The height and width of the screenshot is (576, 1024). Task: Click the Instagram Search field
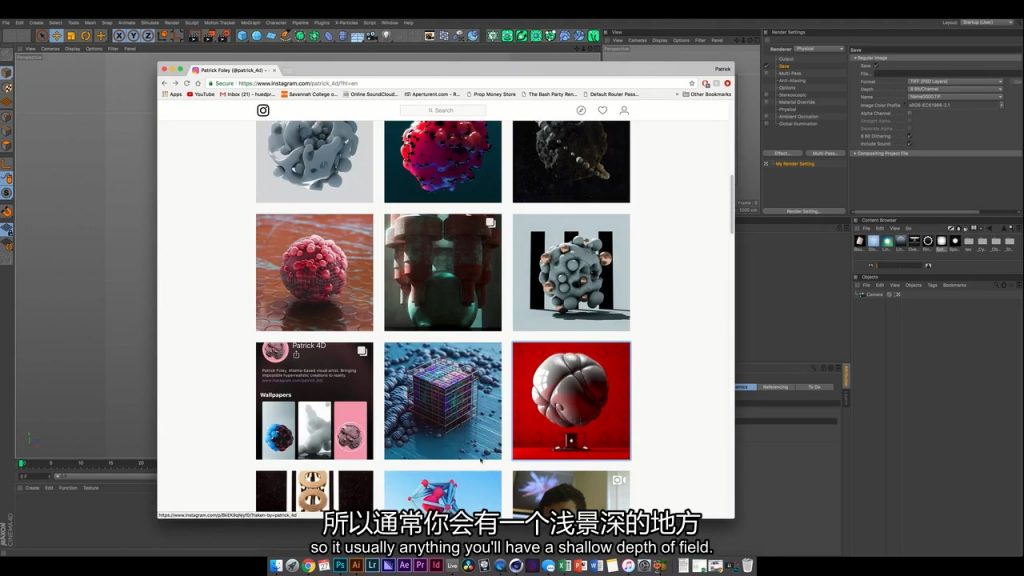pyautogui.click(x=443, y=110)
